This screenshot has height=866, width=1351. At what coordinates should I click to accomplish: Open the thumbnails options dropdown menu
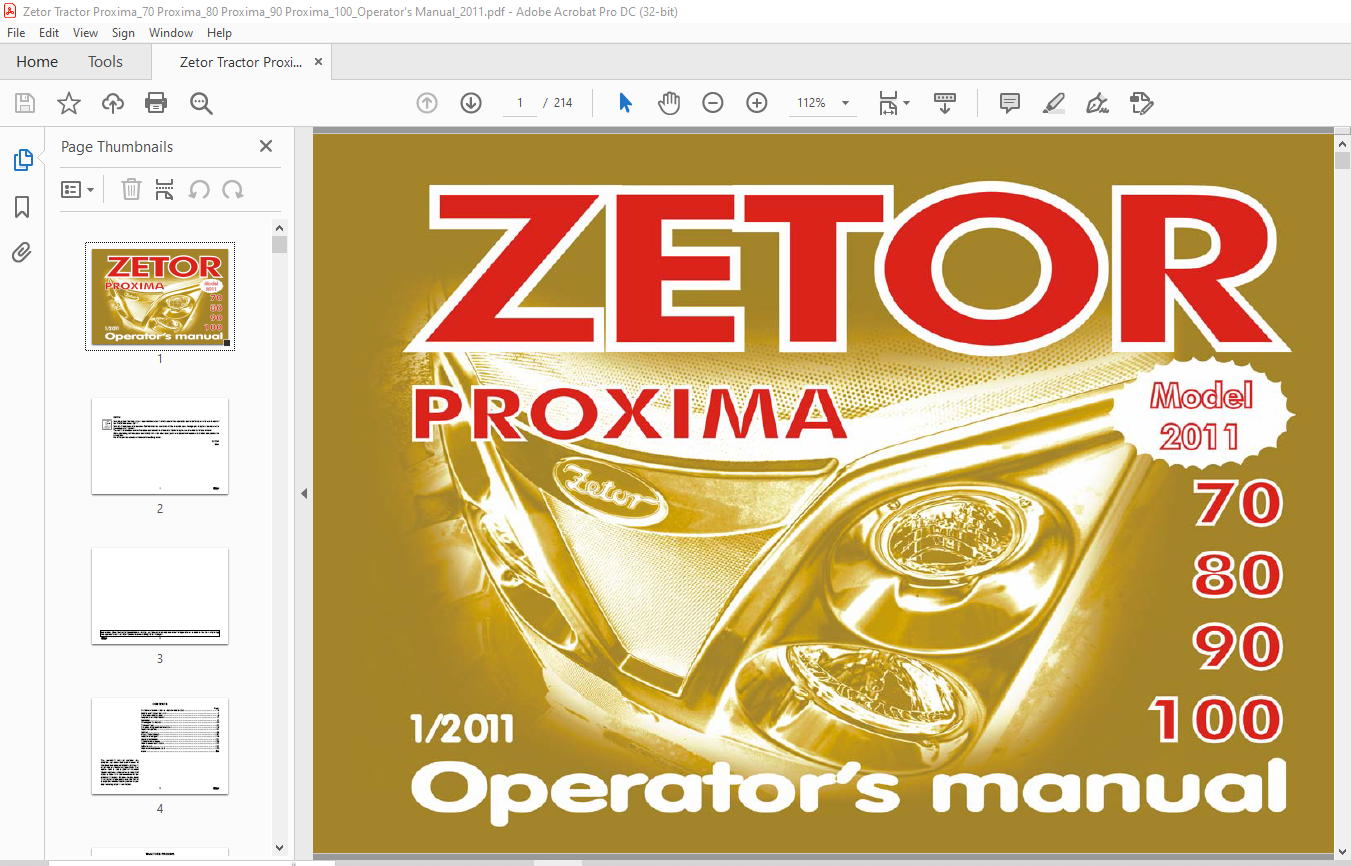point(77,189)
